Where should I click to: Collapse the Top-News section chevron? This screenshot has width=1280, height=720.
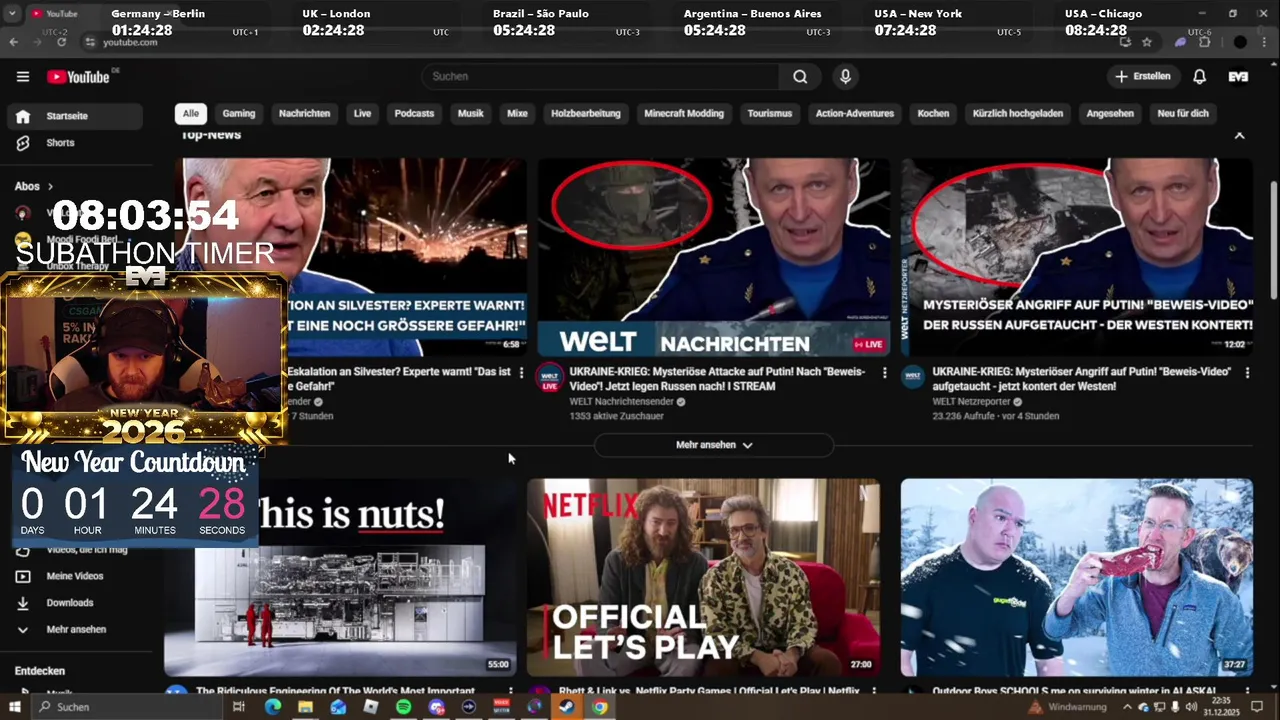point(1239,135)
